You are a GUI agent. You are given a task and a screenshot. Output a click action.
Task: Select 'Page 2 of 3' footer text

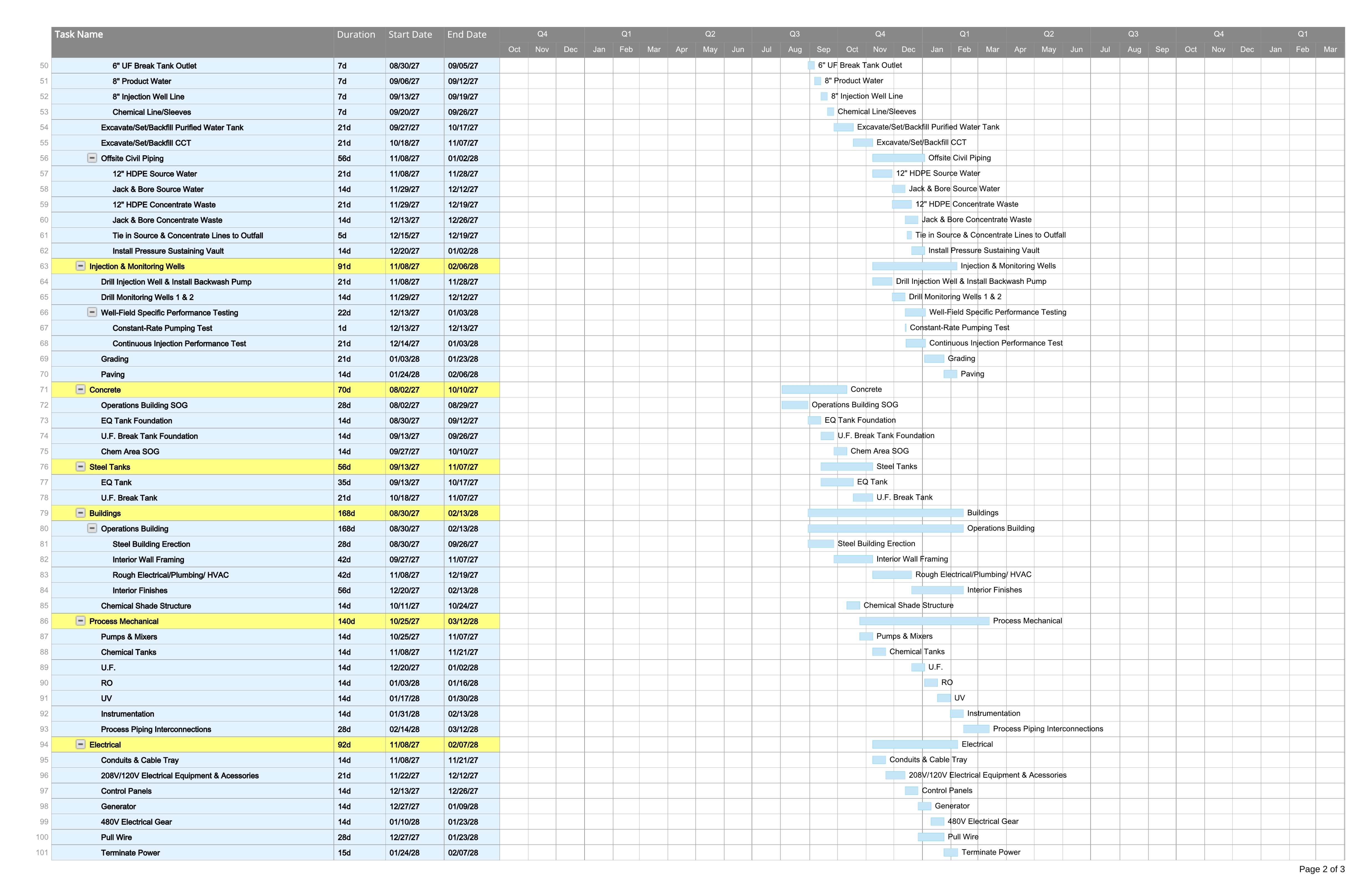click(1321, 869)
